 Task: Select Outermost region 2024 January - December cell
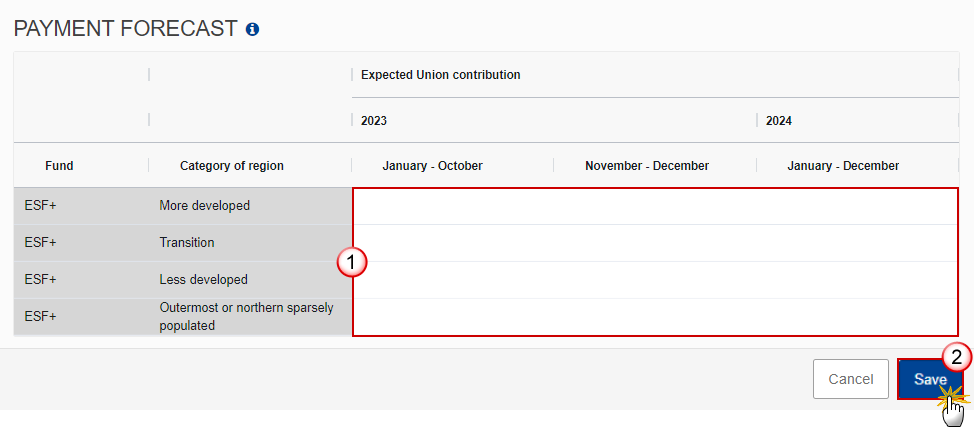[857, 317]
